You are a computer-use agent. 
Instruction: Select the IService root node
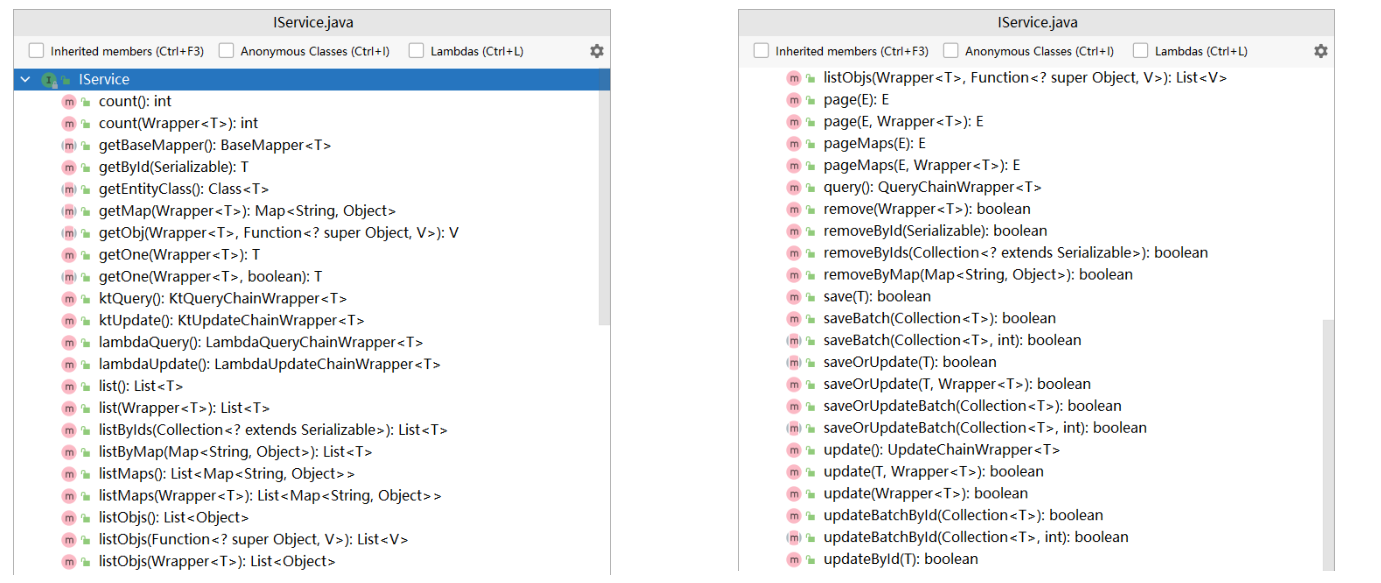point(312,79)
